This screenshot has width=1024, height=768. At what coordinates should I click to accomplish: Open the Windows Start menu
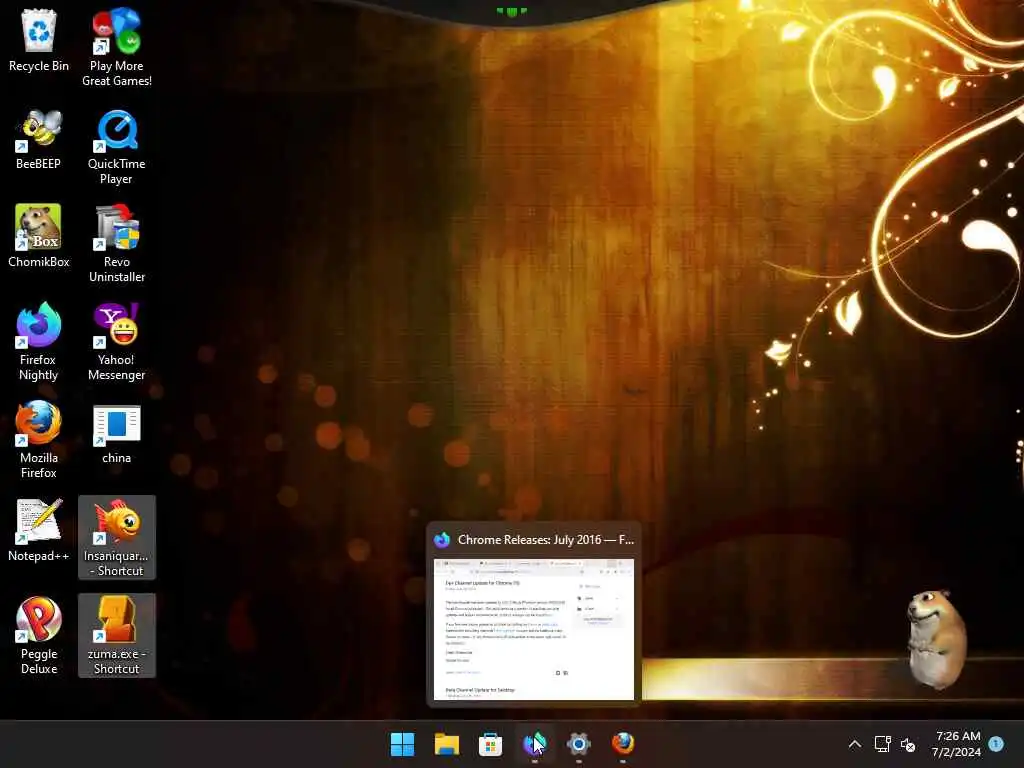(x=402, y=744)
